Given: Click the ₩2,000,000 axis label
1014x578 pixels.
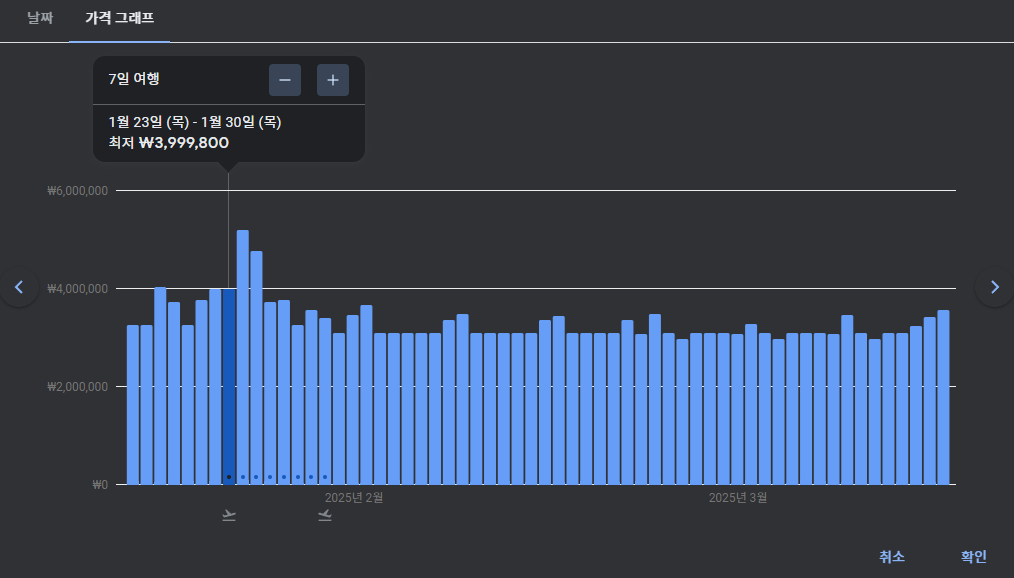Looking at the screenshot, I should 78,387.
